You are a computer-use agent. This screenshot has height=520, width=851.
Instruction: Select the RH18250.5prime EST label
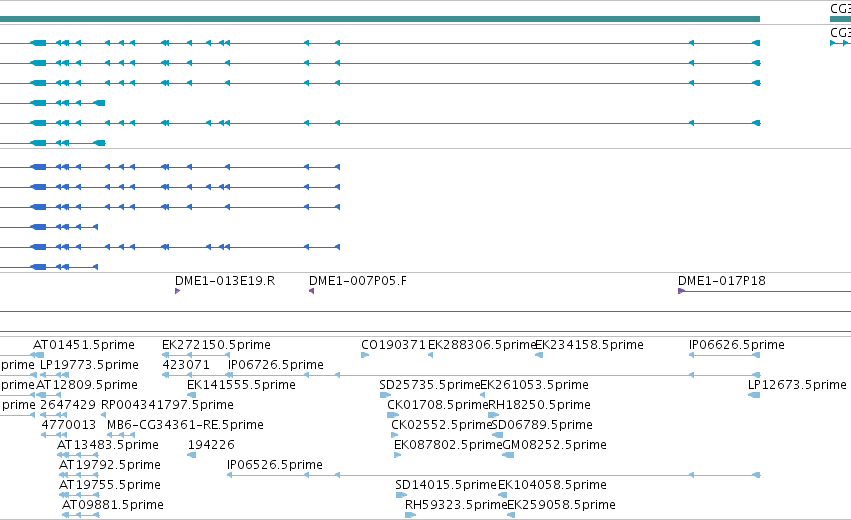pos(539,405)
